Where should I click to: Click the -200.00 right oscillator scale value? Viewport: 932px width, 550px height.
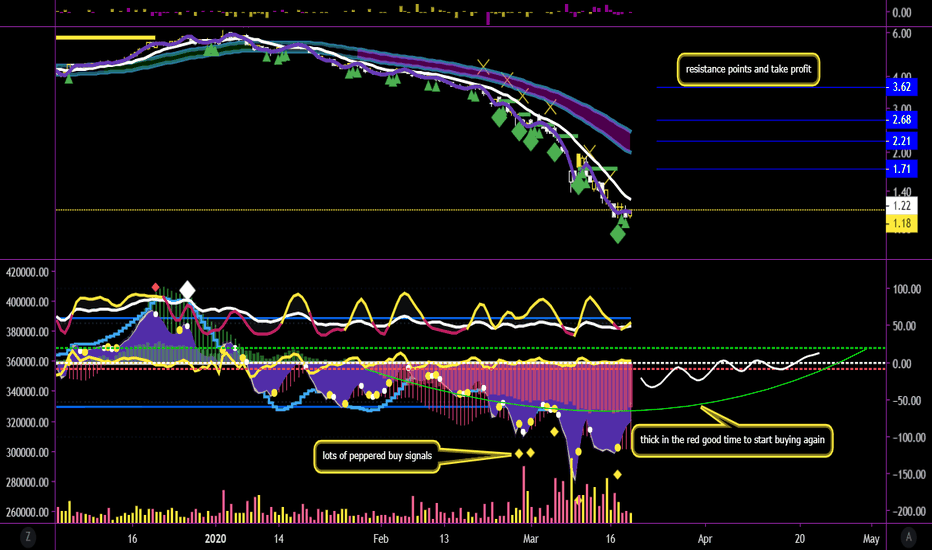tap(909, 511)
